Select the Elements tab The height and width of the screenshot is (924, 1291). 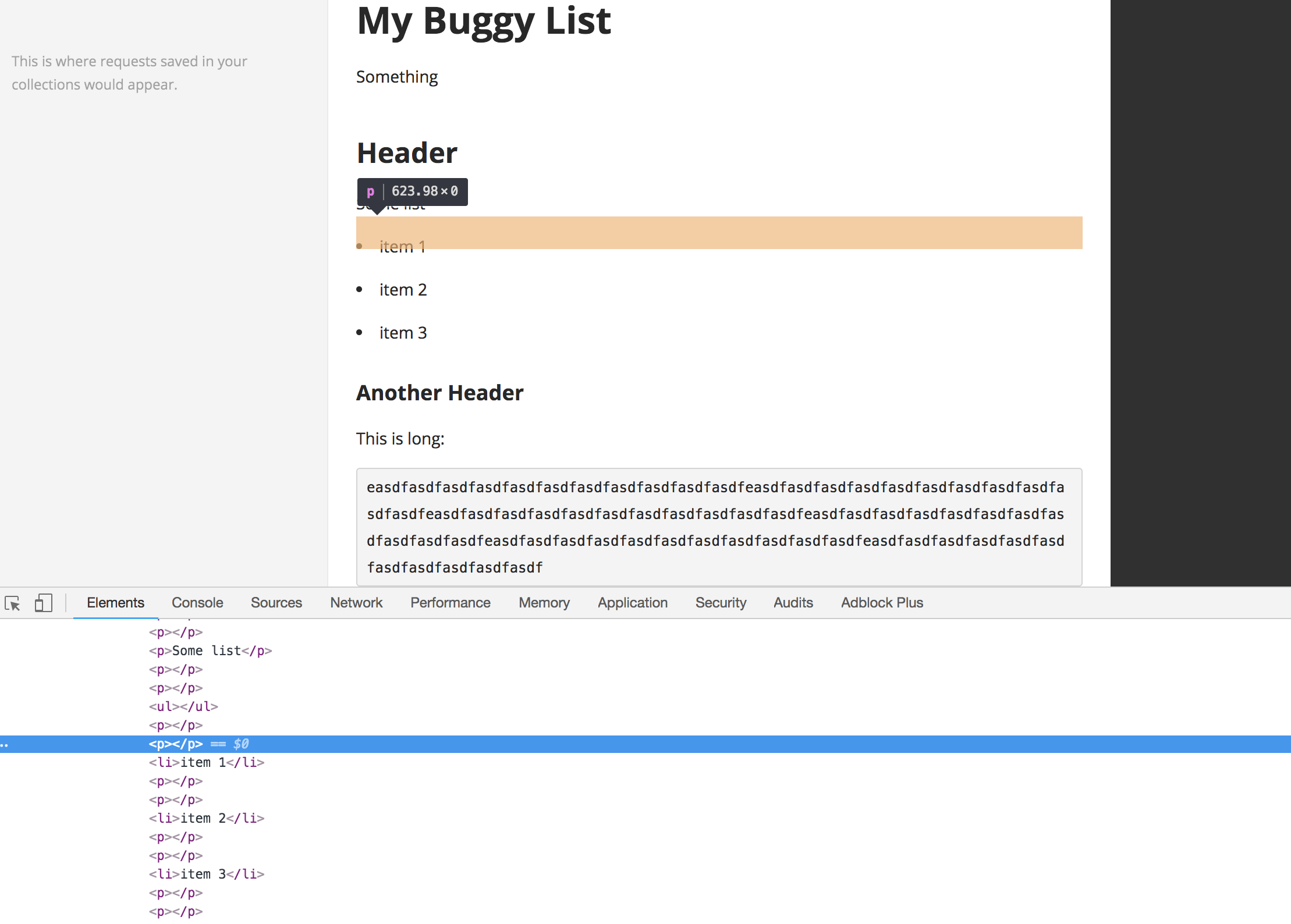(x=115, y=603)
